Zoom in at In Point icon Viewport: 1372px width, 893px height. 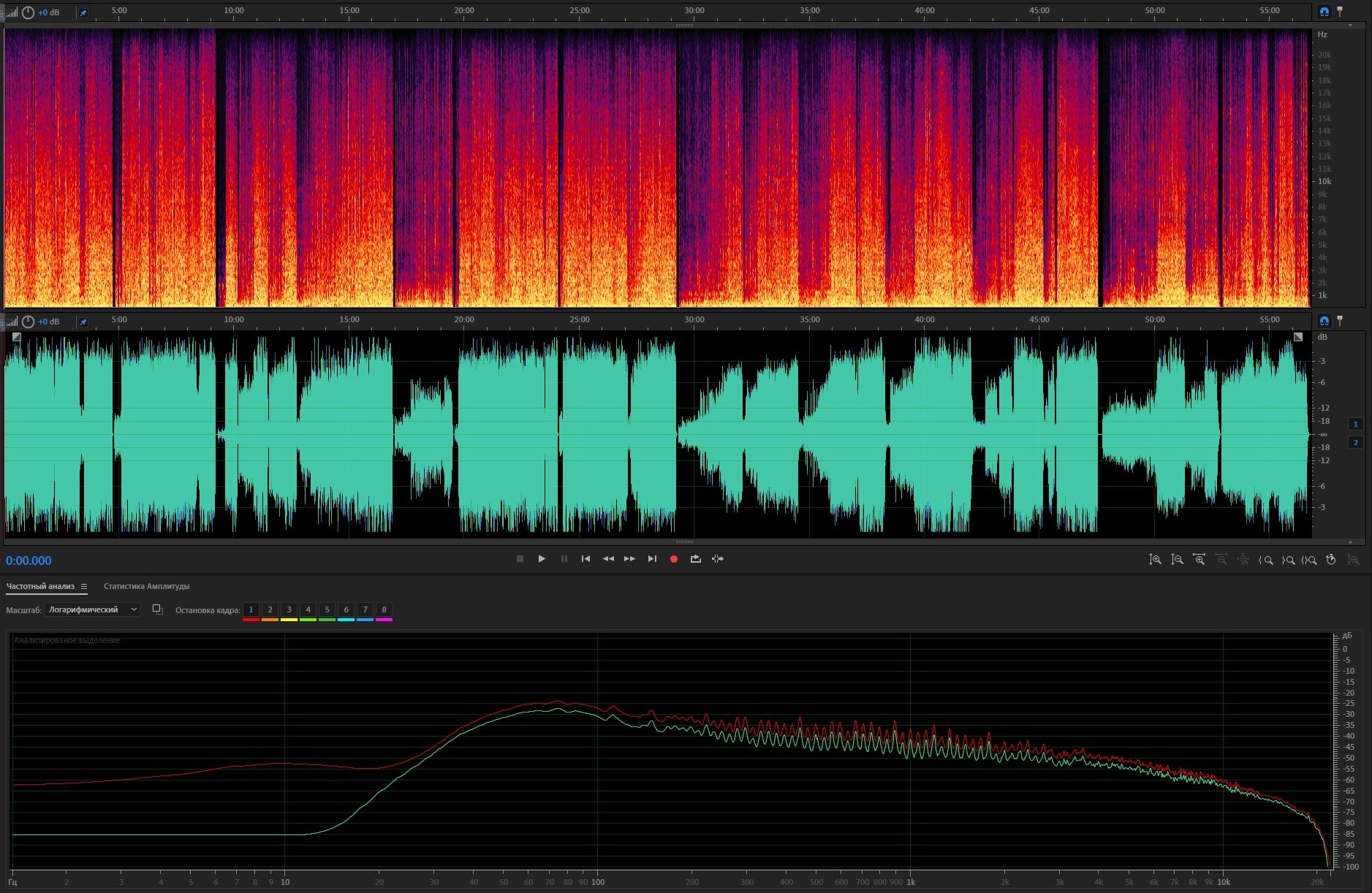pyautogui.click(x=1265, y=560)
